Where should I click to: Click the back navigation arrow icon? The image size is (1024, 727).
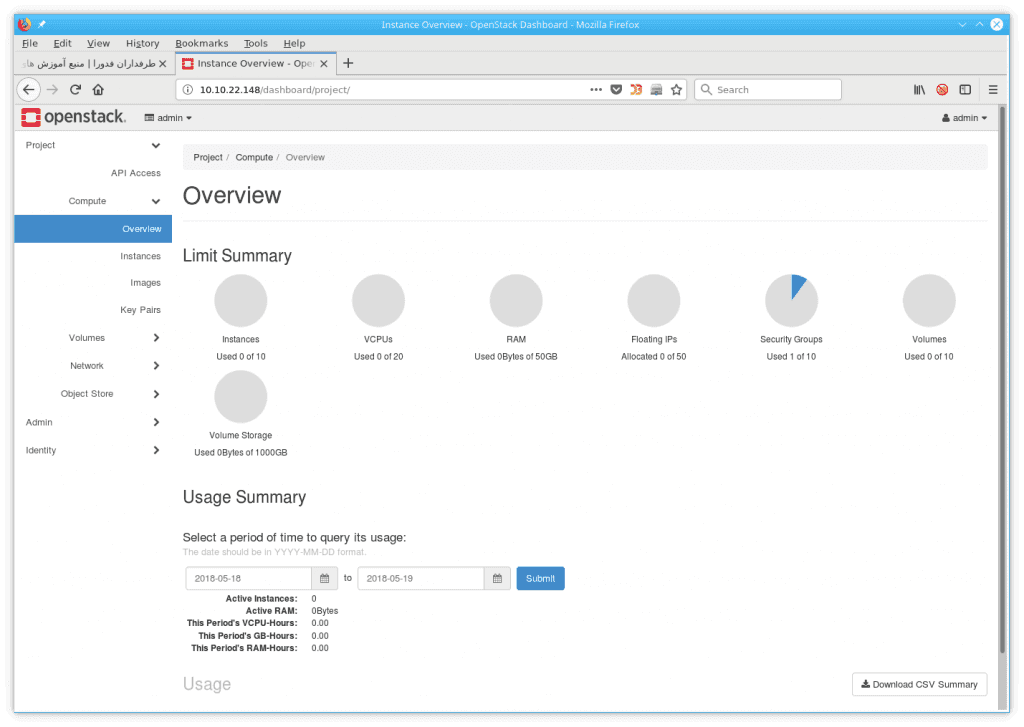(x=28, y=89)
